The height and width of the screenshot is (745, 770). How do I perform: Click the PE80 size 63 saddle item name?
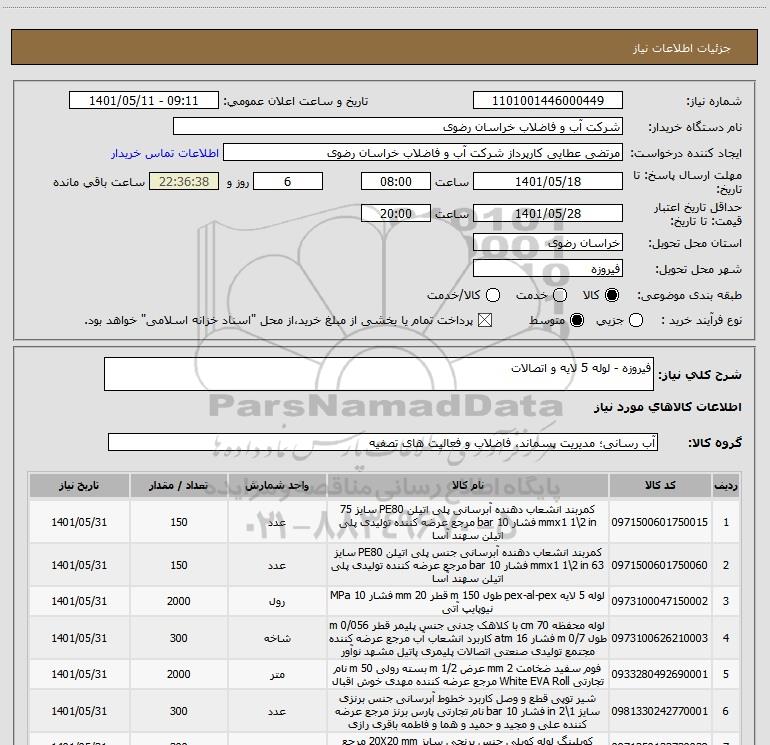pyautogui.click(x=467, y=565)
